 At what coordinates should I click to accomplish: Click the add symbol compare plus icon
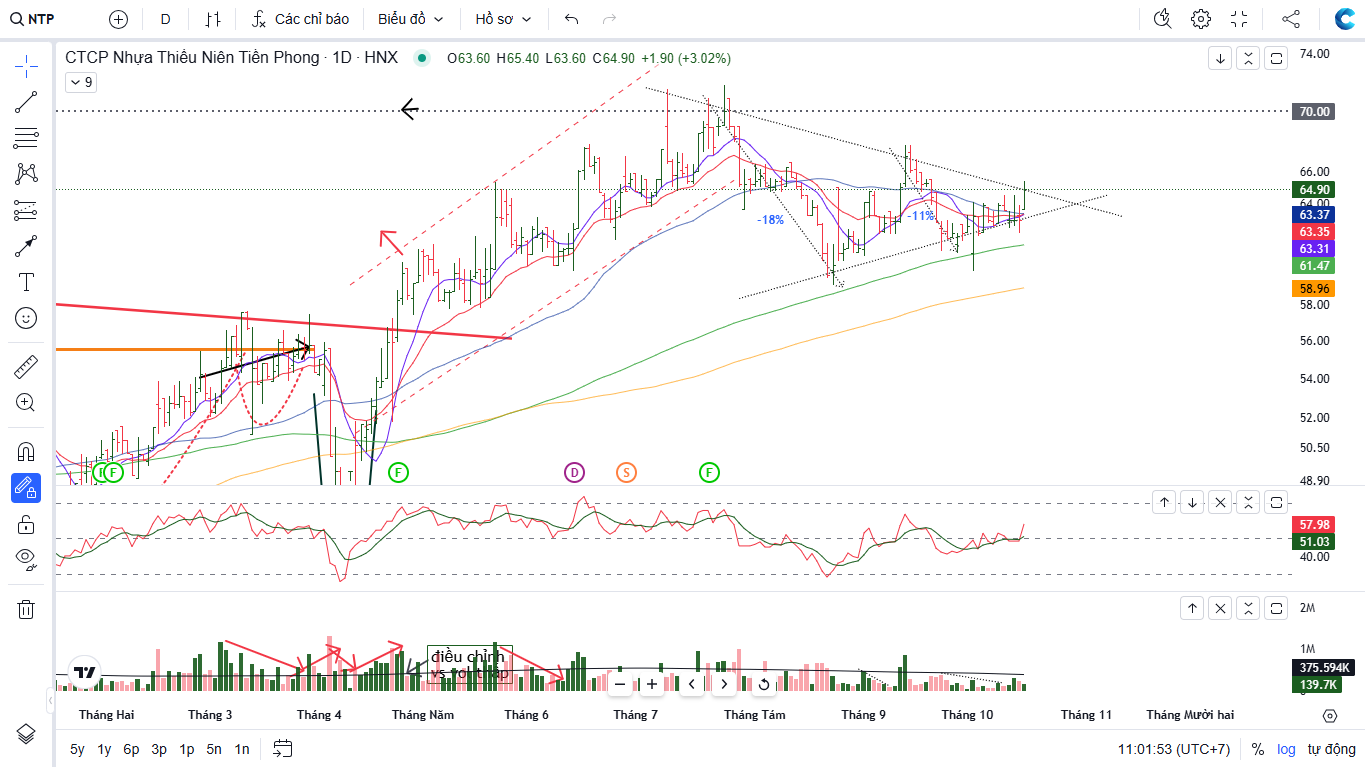coord(119,19)
